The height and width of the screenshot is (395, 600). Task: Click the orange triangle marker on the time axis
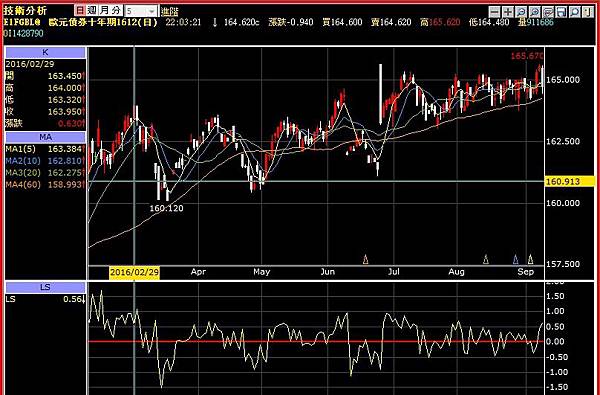coord(365,260)
